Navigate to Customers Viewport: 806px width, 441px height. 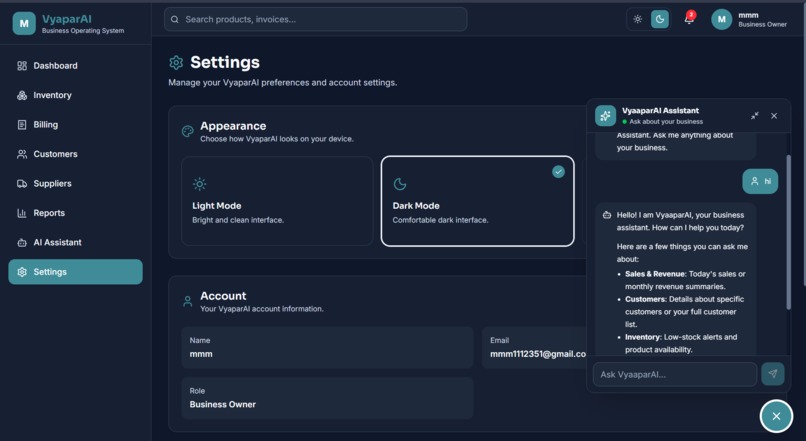coord(75,154)
